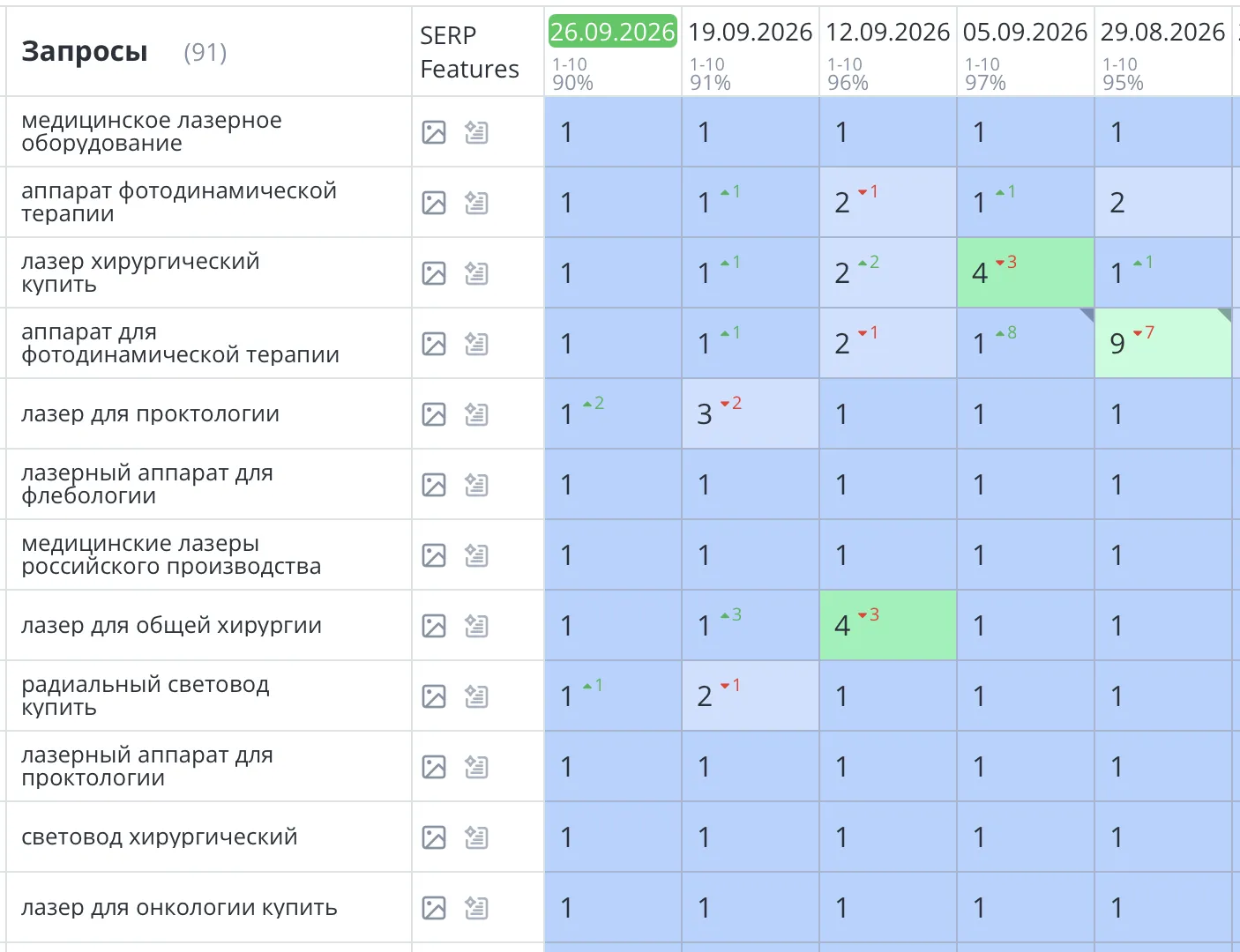Viewport: 1240px width, 952px height.
Task: Click query медицинское лазерное оборудование
Action: point(152,131)
